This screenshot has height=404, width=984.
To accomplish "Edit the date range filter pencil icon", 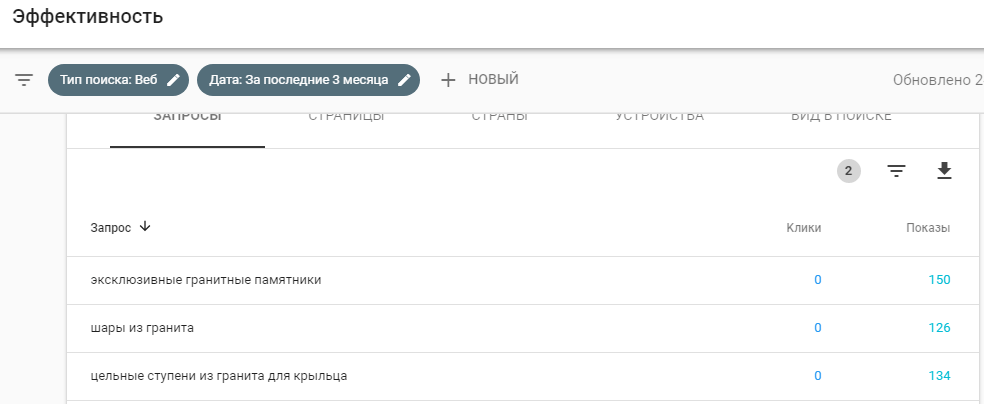I will click(404, 80).
